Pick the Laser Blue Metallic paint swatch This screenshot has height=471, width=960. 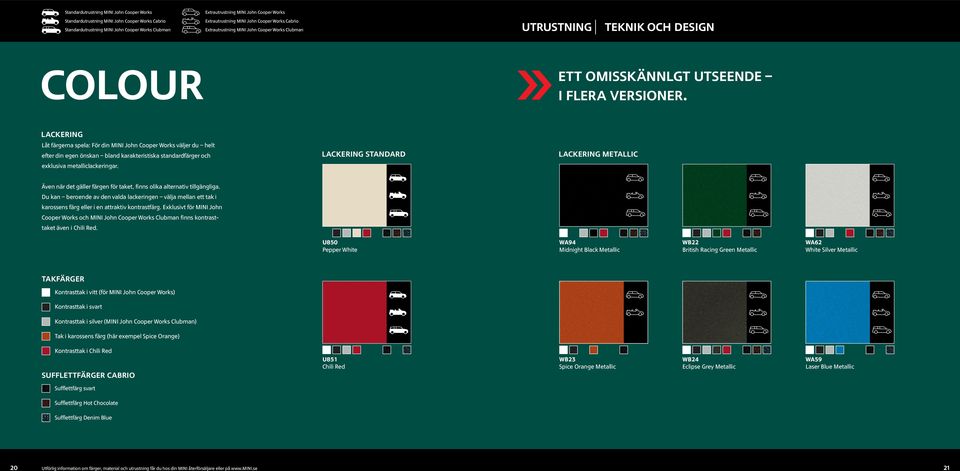pos(838,312)
